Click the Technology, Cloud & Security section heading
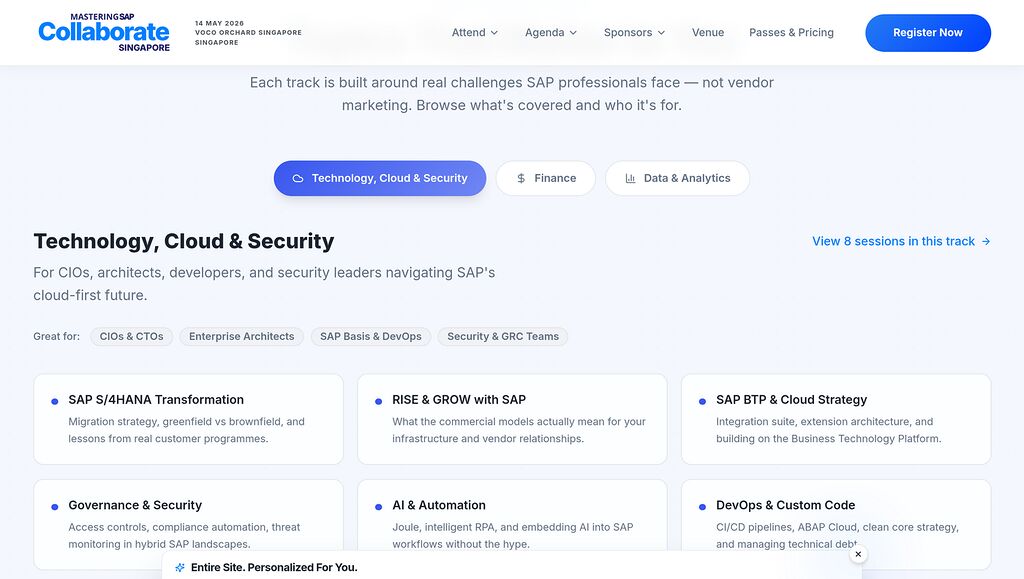The image size is (1024, 579). coord(184,242)
